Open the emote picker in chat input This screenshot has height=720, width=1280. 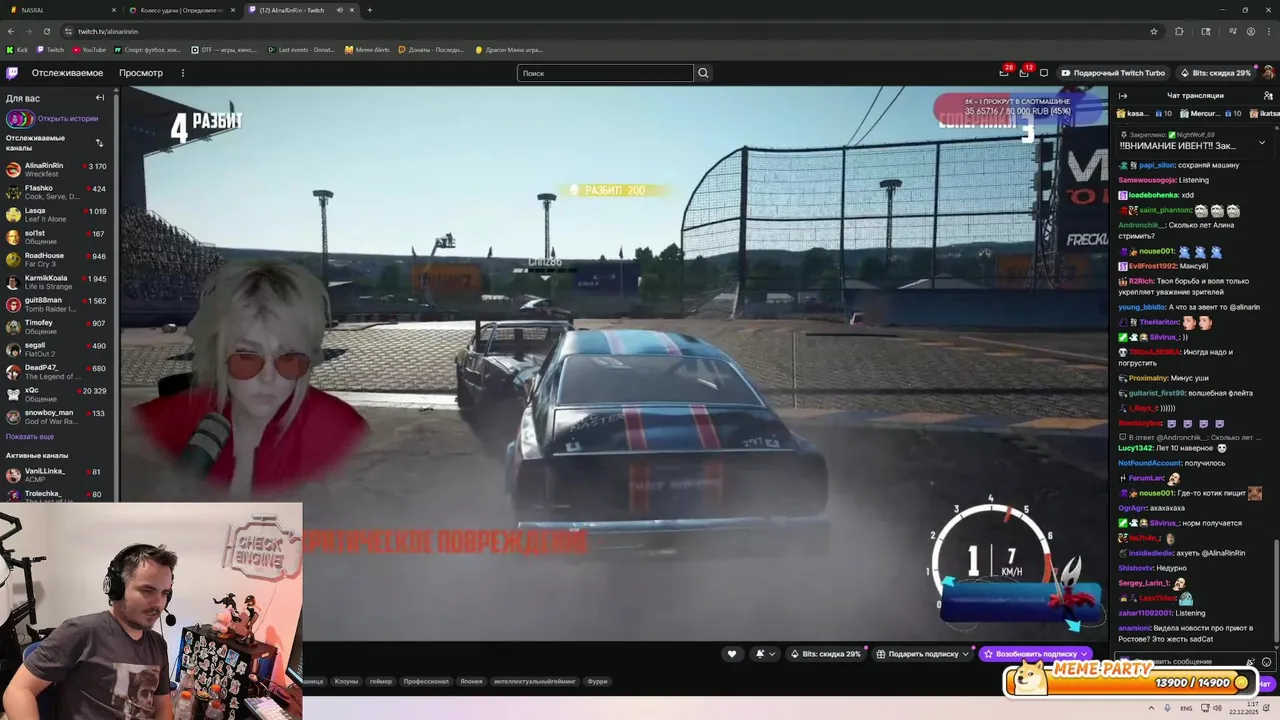[x=1266, y=662]
